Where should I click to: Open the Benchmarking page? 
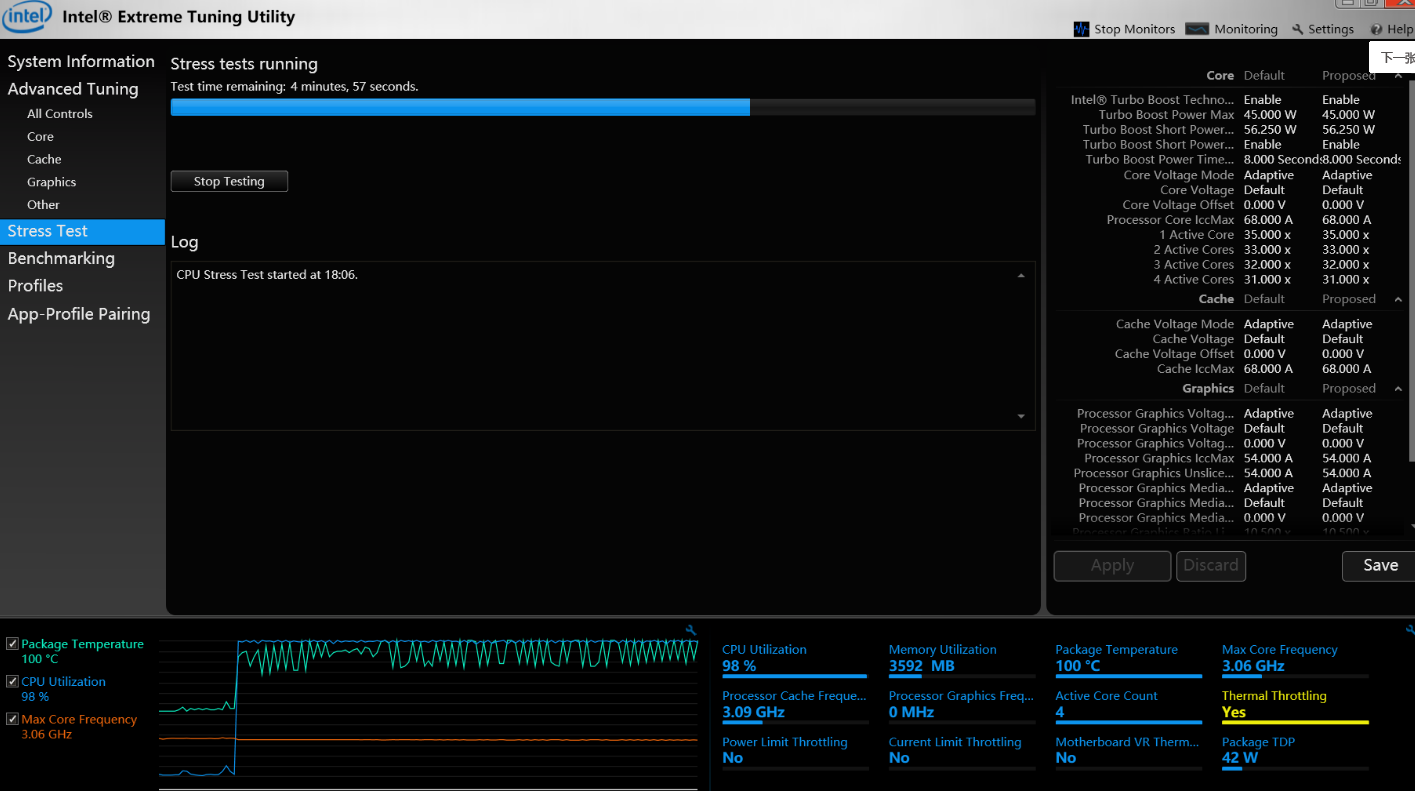coord(61,258)
